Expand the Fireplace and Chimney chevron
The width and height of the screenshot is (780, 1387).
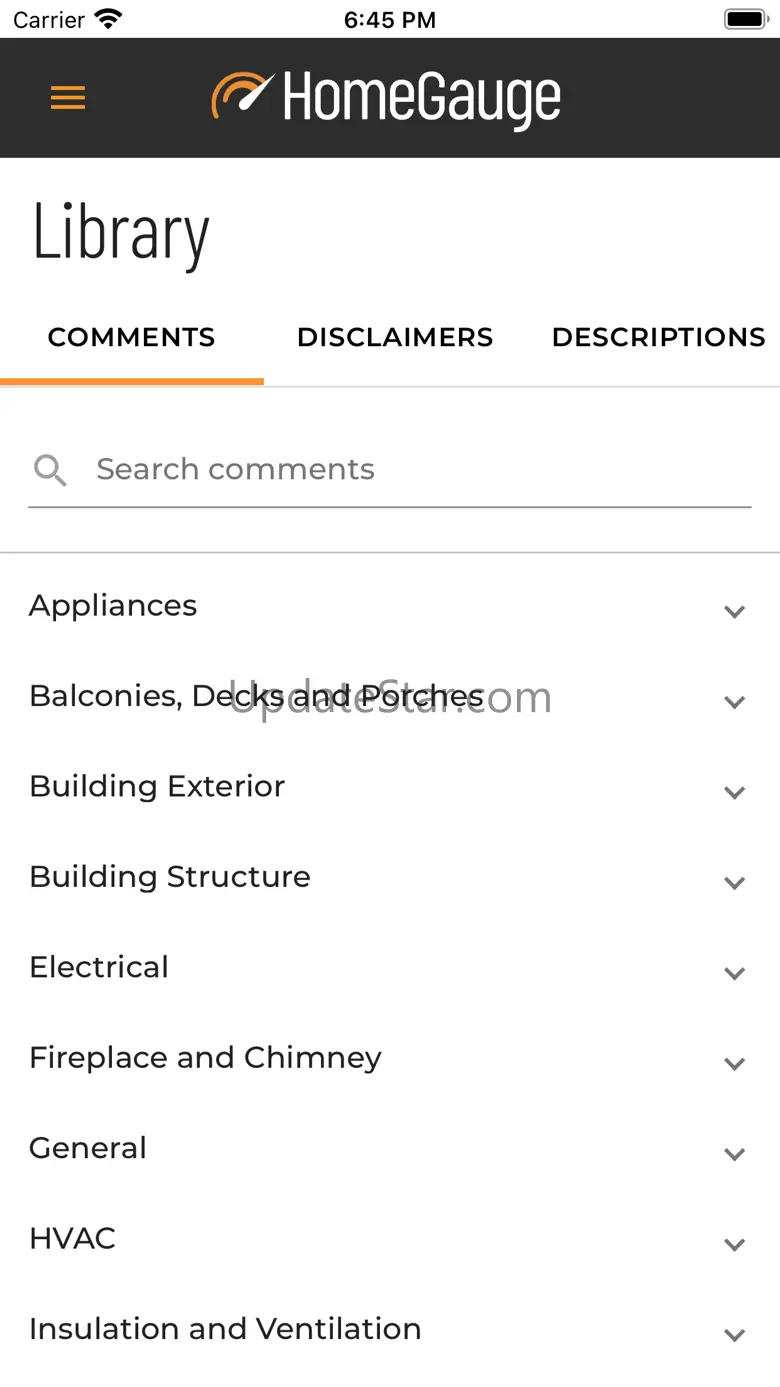tap(735, 1064)
